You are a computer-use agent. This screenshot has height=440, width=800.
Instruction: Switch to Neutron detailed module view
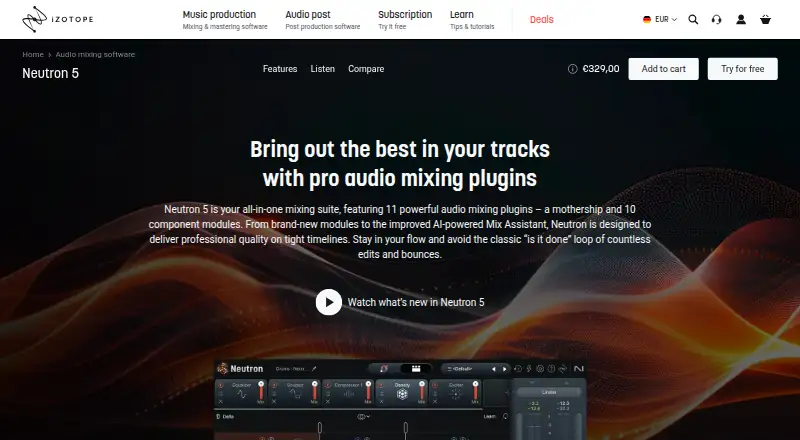[x=416, y=369]
